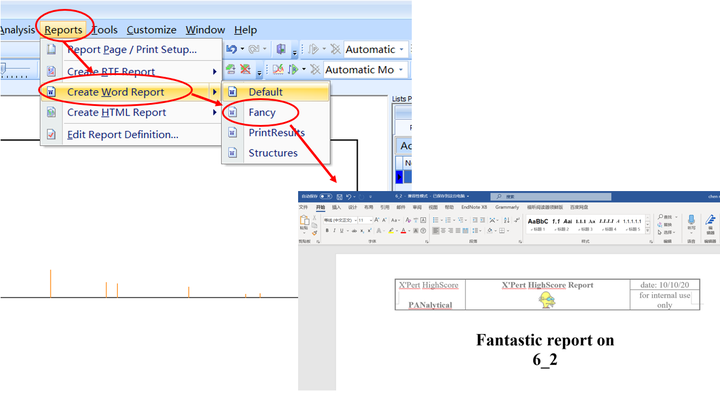Screen dimensions: 720x400
Task: Click the green pattern icon in second toolbar
Action: (x=231, y=69)
